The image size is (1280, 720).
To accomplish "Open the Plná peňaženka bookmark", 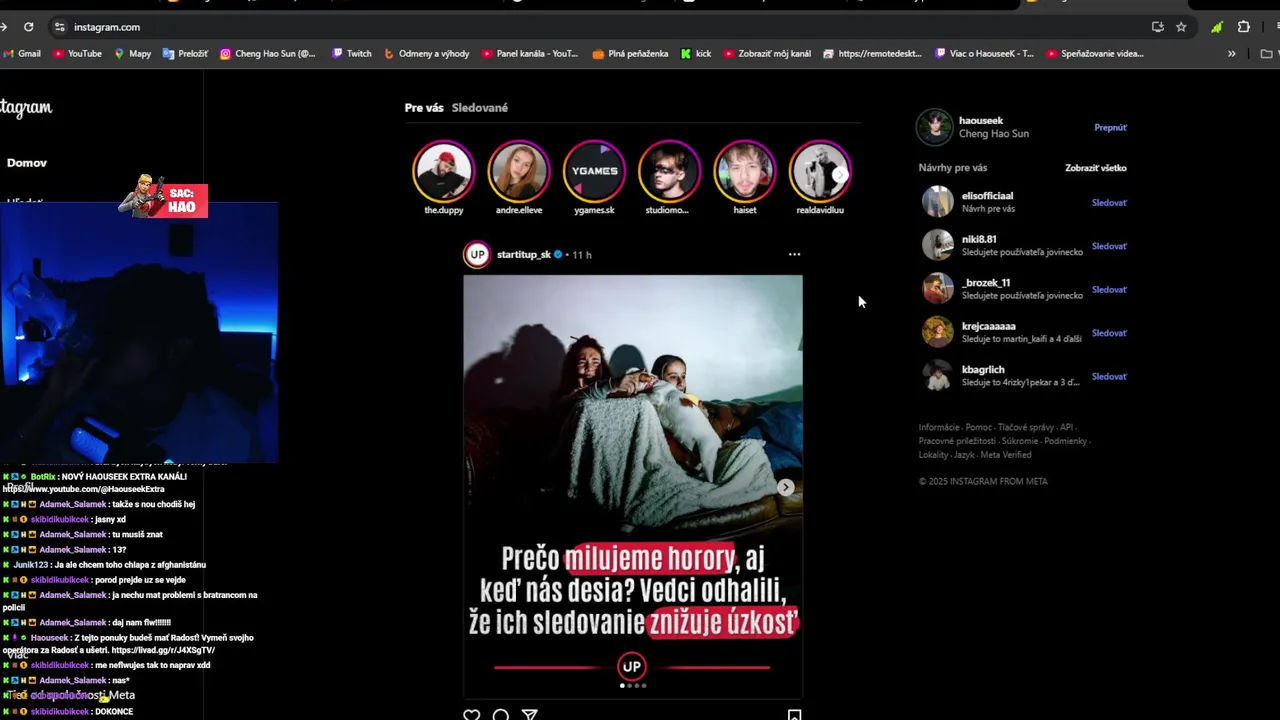I will coord(631,54).
